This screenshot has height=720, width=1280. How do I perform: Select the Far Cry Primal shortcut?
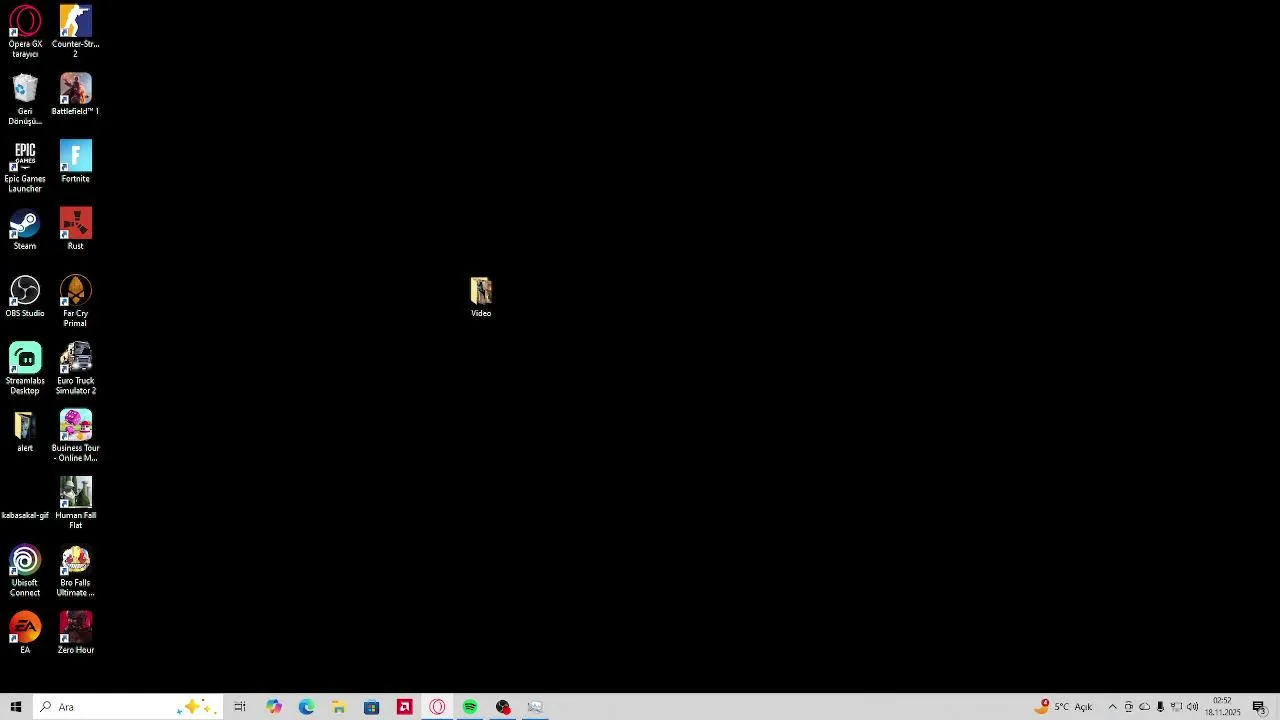[x=75, y=302]
